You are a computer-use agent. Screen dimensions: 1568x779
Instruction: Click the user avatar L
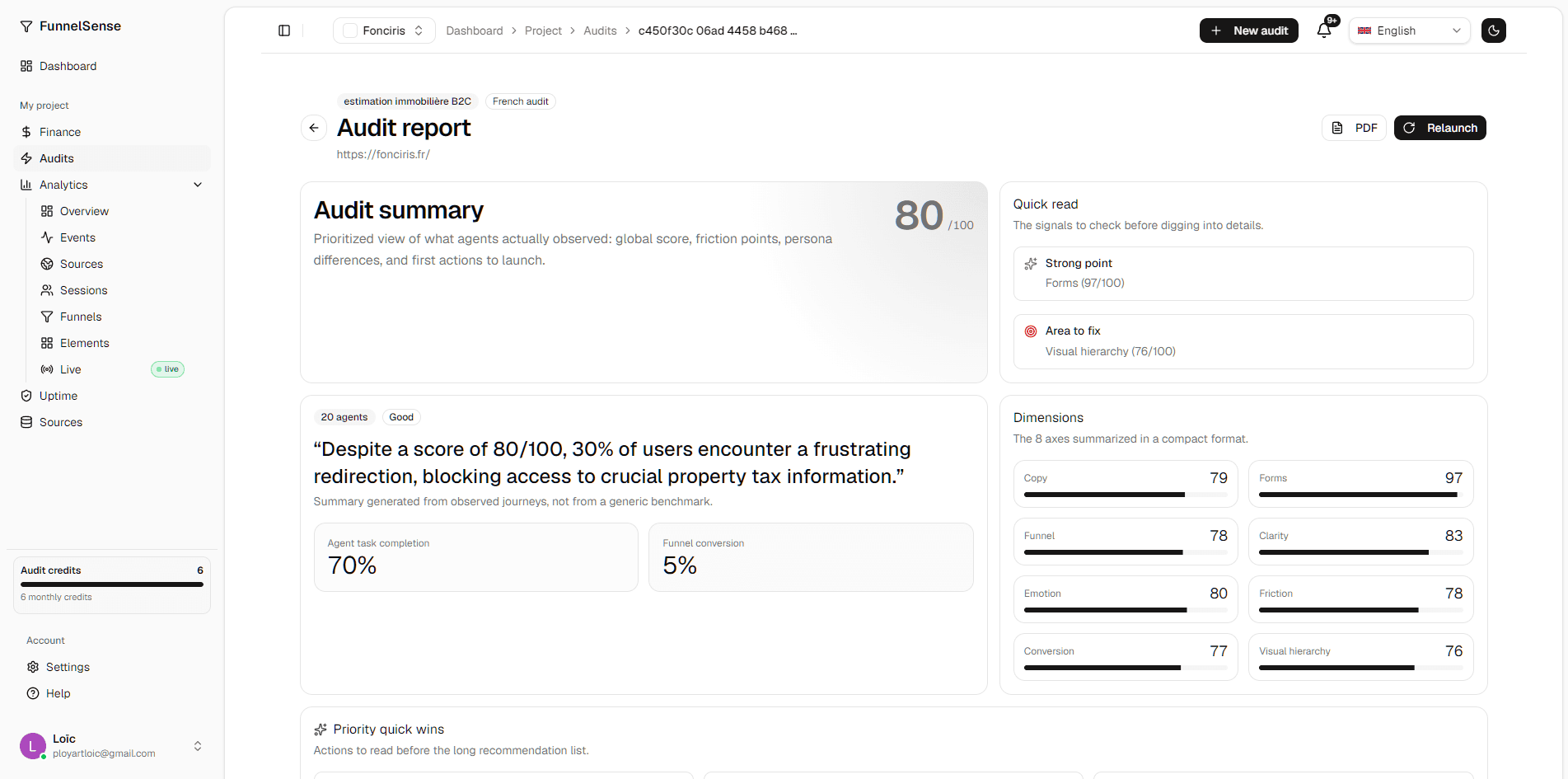click(33, 746)
